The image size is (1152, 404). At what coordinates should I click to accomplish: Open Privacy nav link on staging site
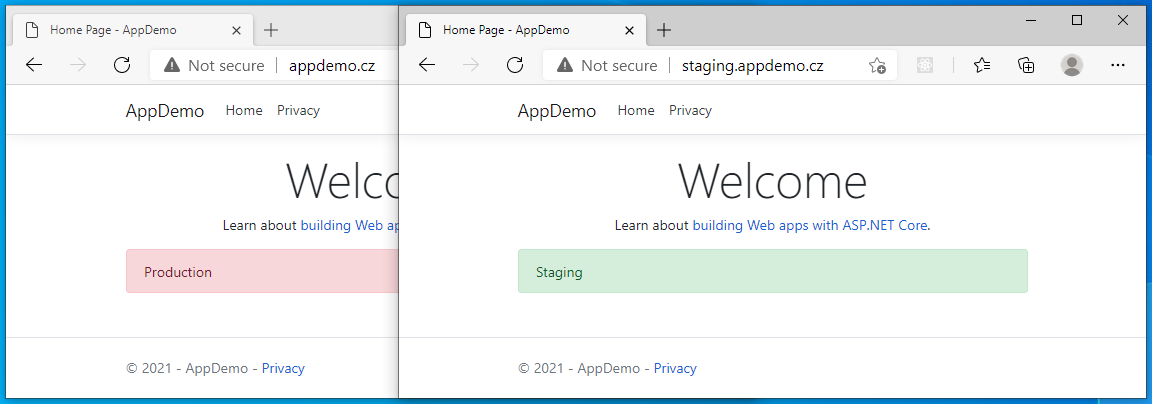click(x=690, y=110)
